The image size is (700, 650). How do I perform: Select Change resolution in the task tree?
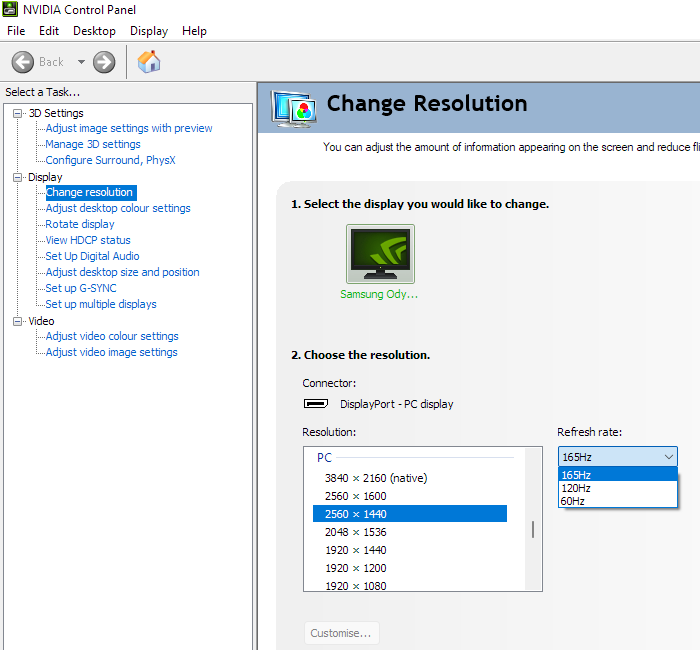coord(91,192)
